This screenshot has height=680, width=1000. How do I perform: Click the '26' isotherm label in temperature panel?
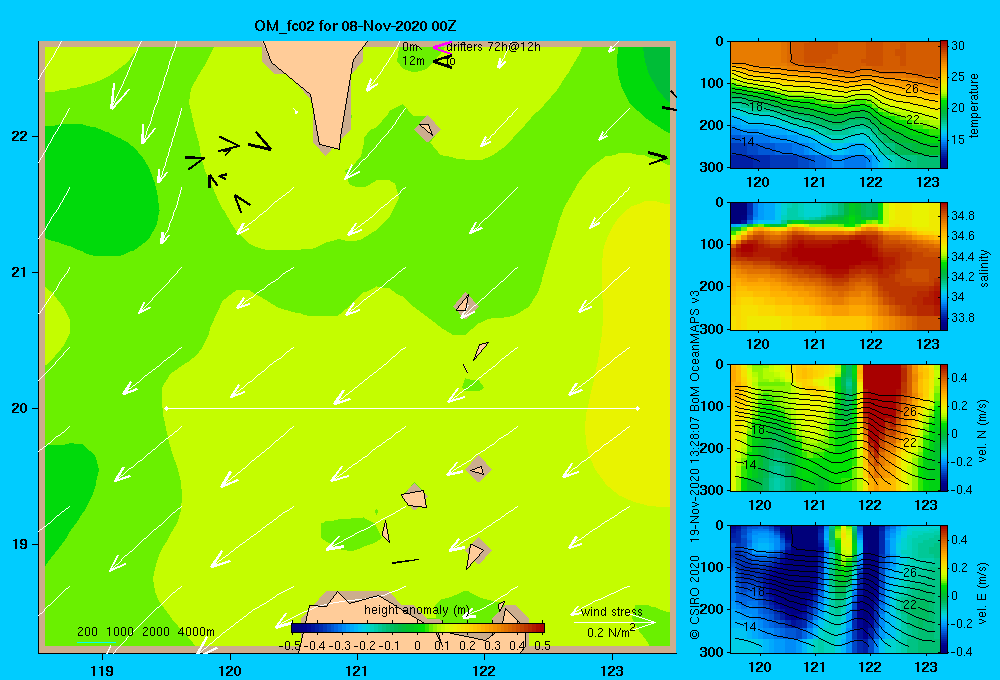pyautogui.click(x=912, y=89)
